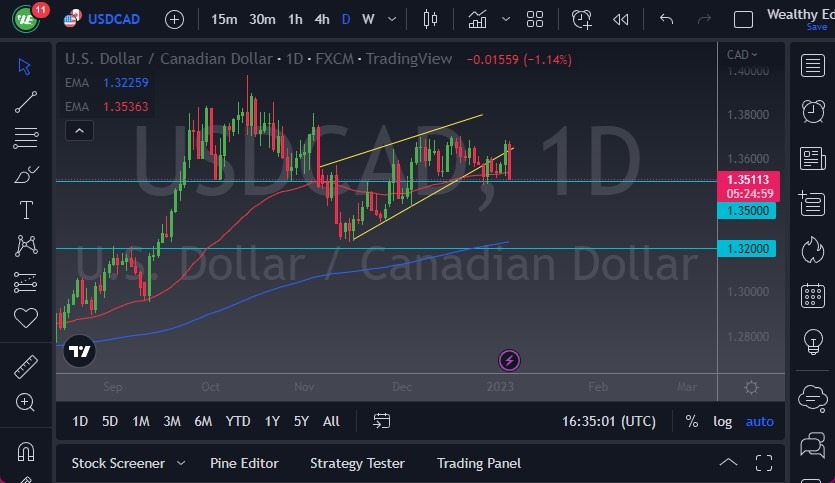Image resolution: width=835 pixels, height=483 pixels.
Task: Open the Trading Panel tab
Action: pos(479,463)
